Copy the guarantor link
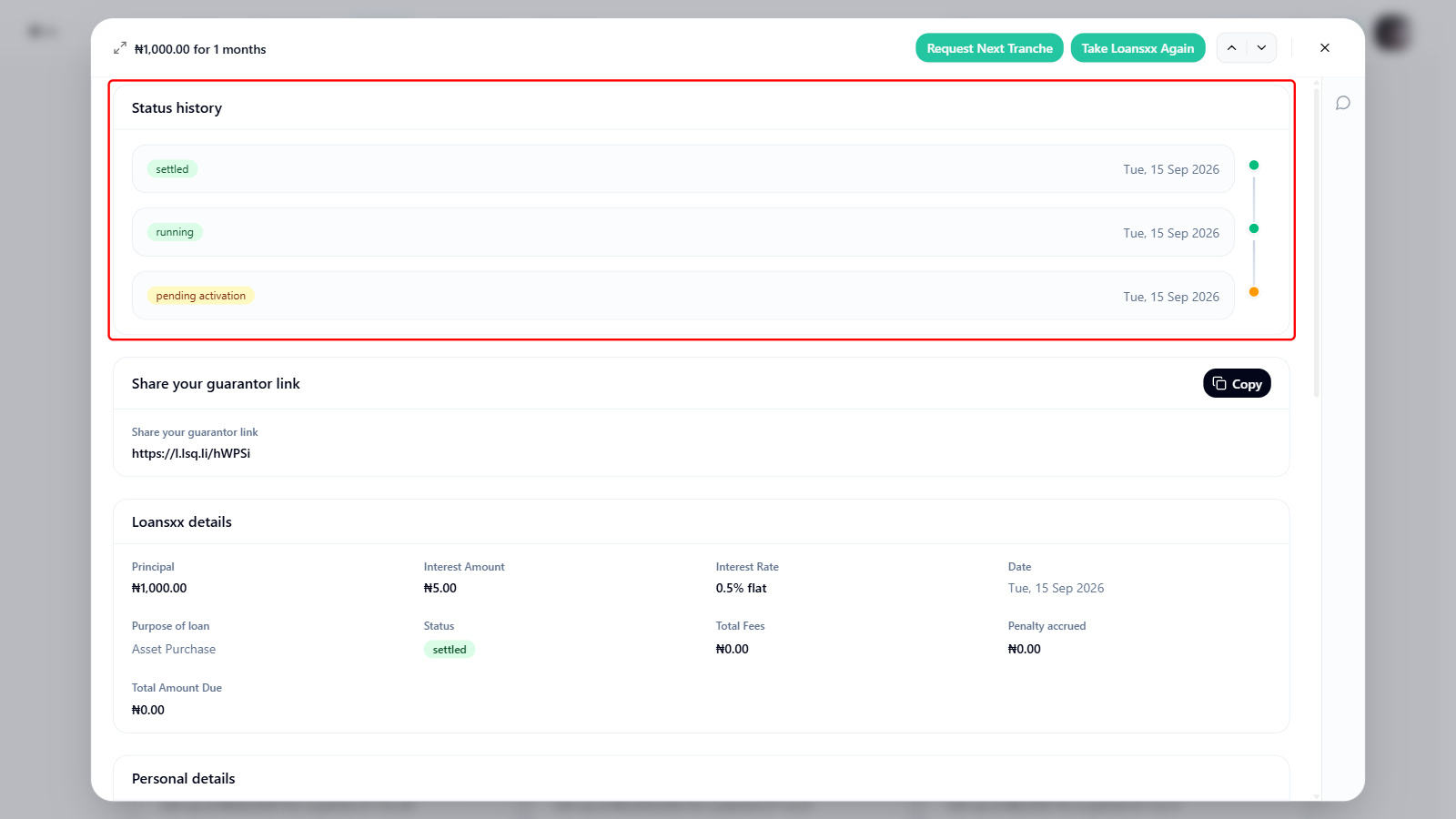This screenshot has height=819, width=1456. click(1237, 383)
